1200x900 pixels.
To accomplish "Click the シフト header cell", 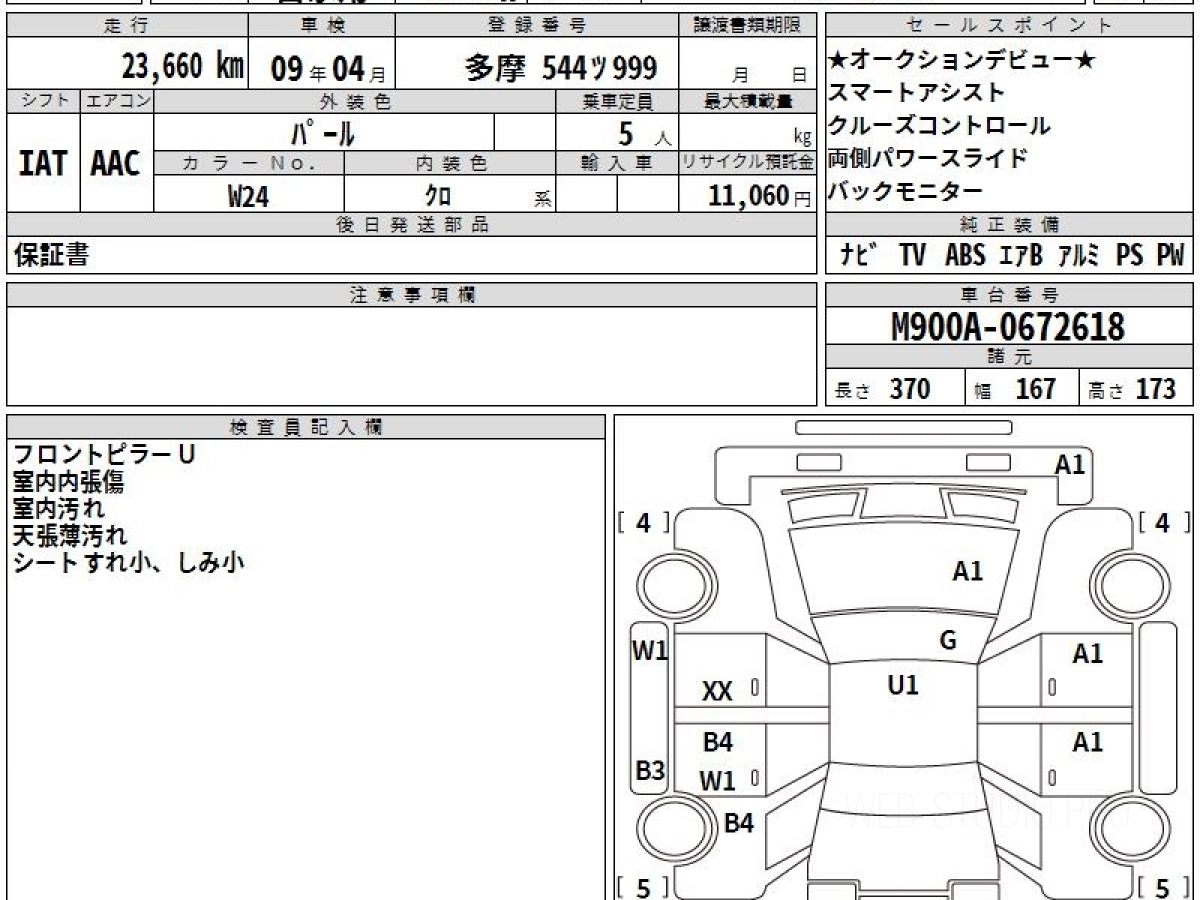I will (x=43, y=101).
